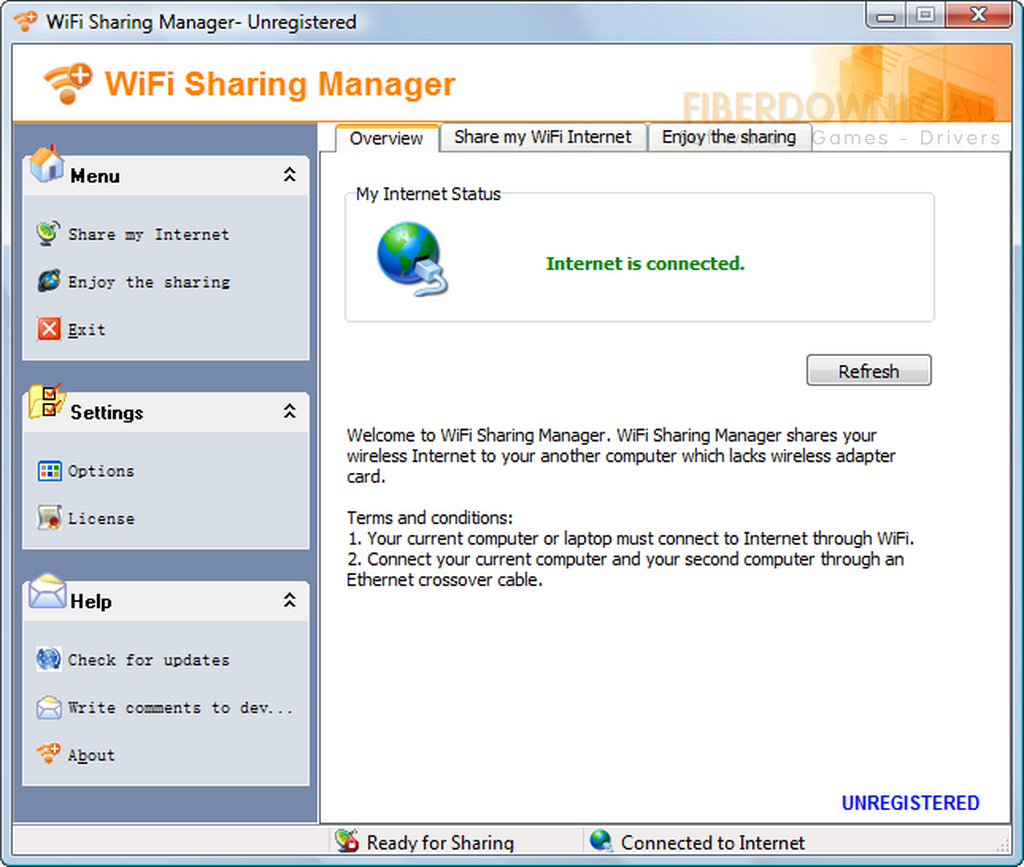Image resolution: width=1024 pixels, height=867 pixels.
Task: Refresh the Internet status
Action: pos(869,371)
